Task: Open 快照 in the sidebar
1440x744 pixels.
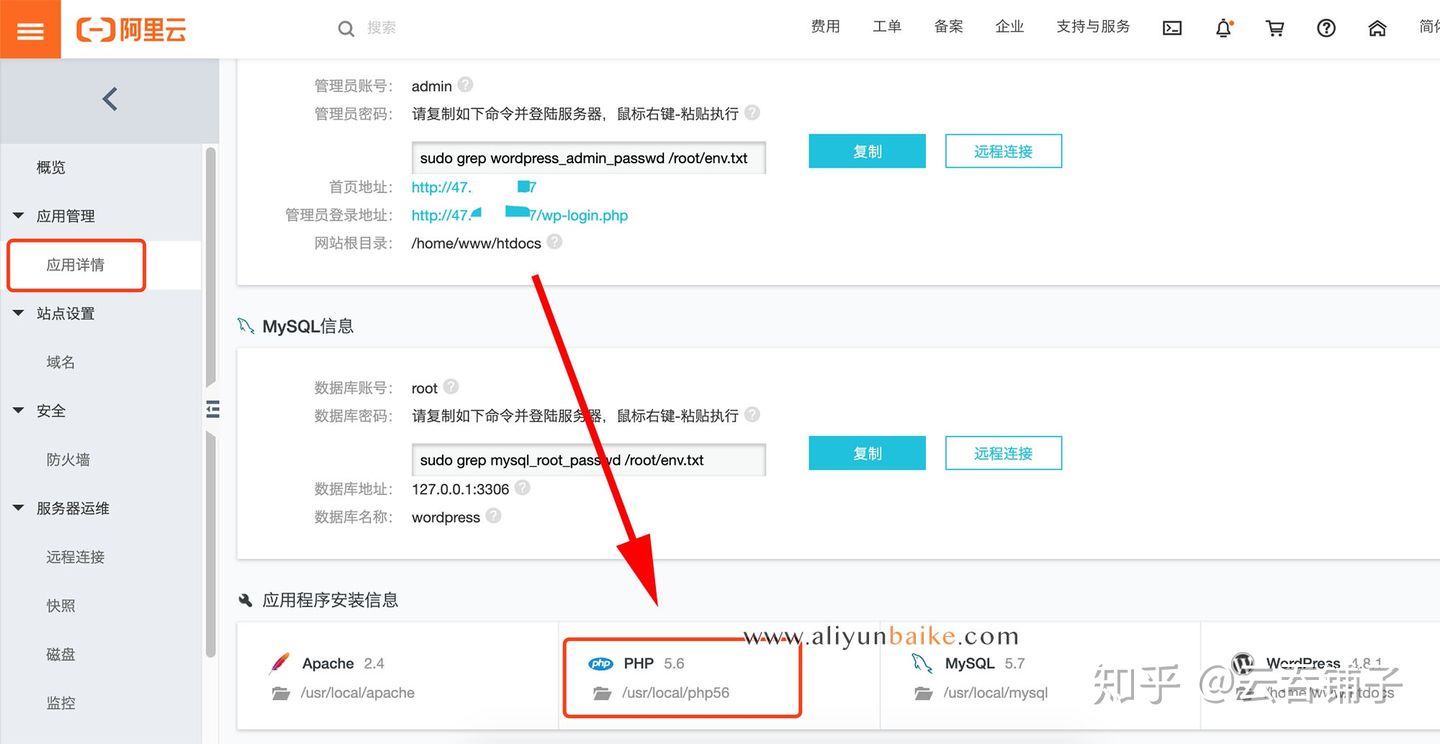Action: (61, 606)
